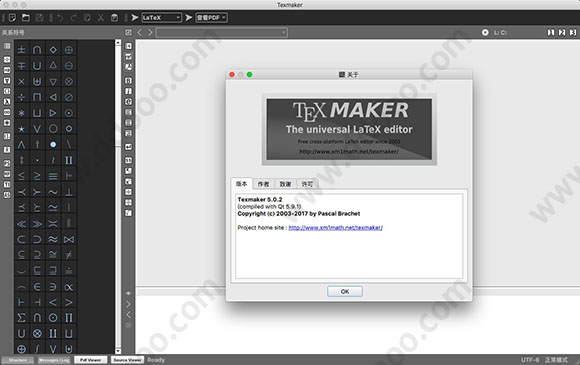This screenshot has width=580, height=365.
Task: Click the paste clipboard icon
Action: (115, 17)
